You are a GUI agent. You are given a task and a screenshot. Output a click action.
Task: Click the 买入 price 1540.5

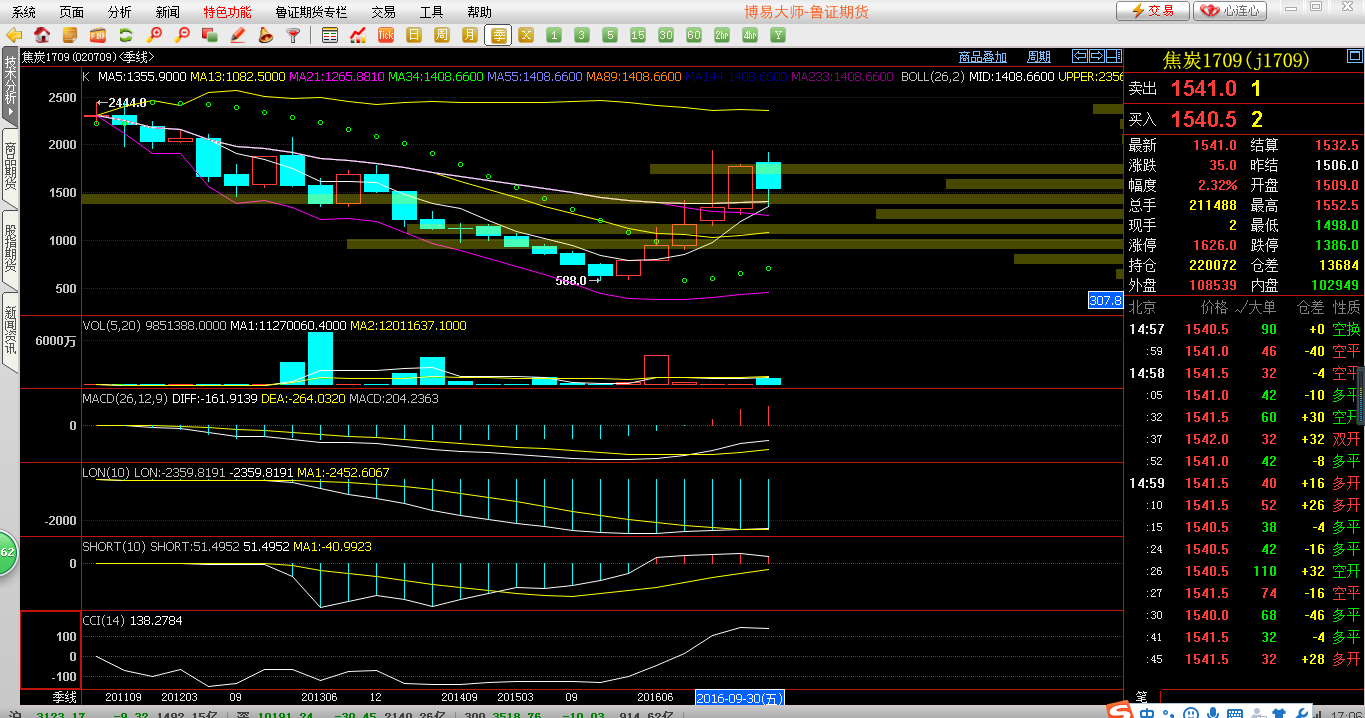pos(1204,120)
